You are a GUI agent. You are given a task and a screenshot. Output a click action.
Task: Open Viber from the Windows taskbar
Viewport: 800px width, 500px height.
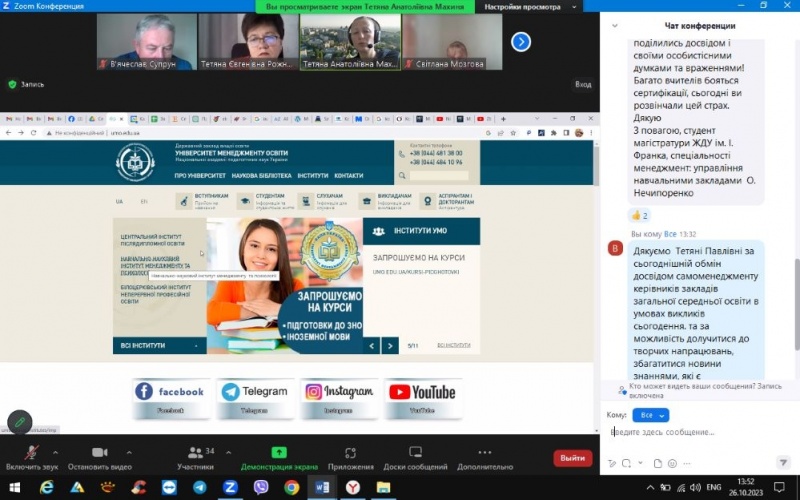coord(261,487)
